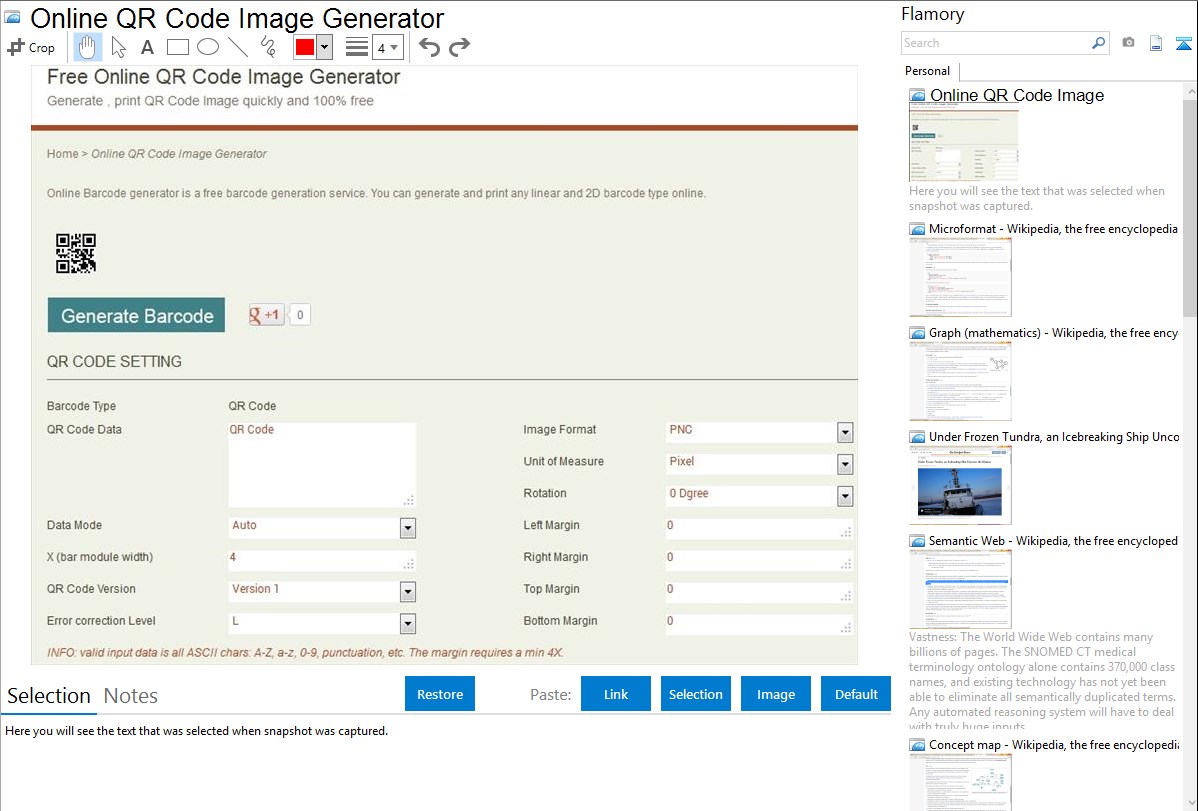Viewport: 1198px width, 811px height.
Task: Click the snapshot list scroll-up arrow
Action: point(1191,92)
